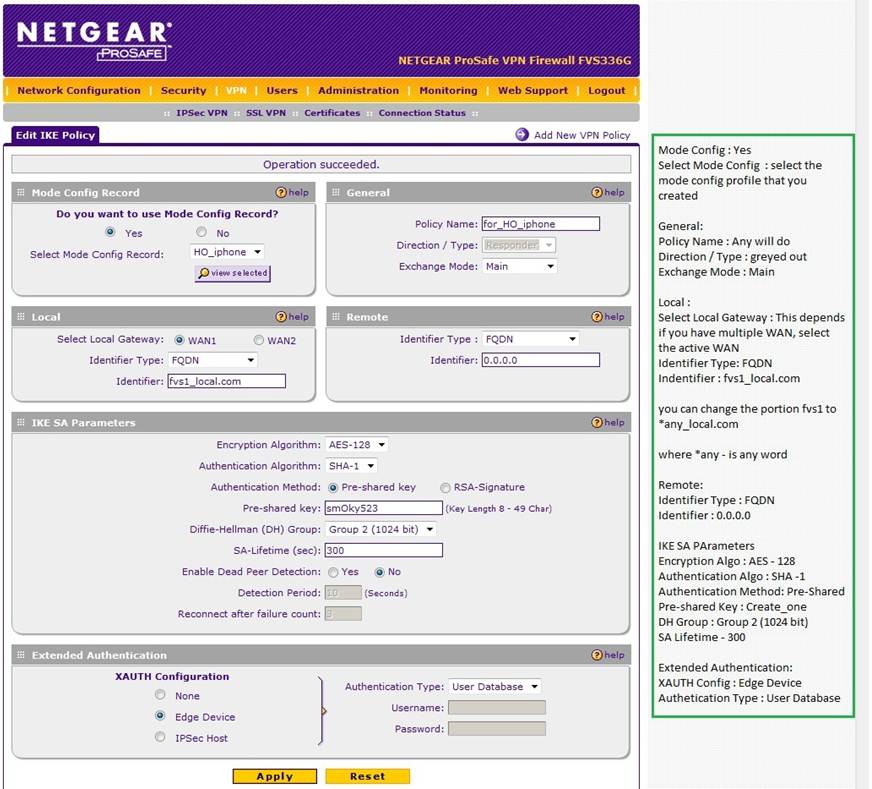
Task: Click the SA-Lifetime input field
Action: [384, 550]
